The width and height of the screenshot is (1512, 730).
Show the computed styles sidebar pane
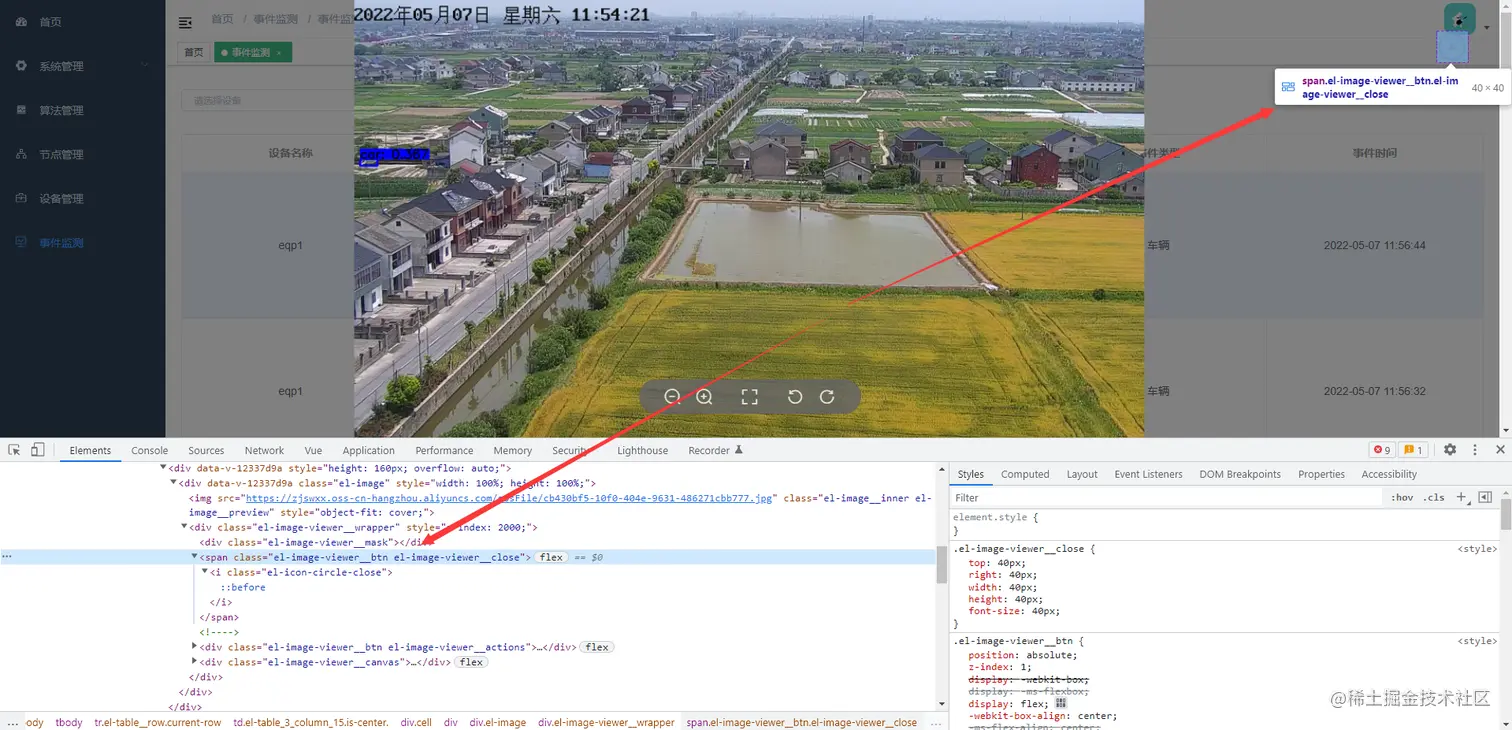tap(1485, 497)
